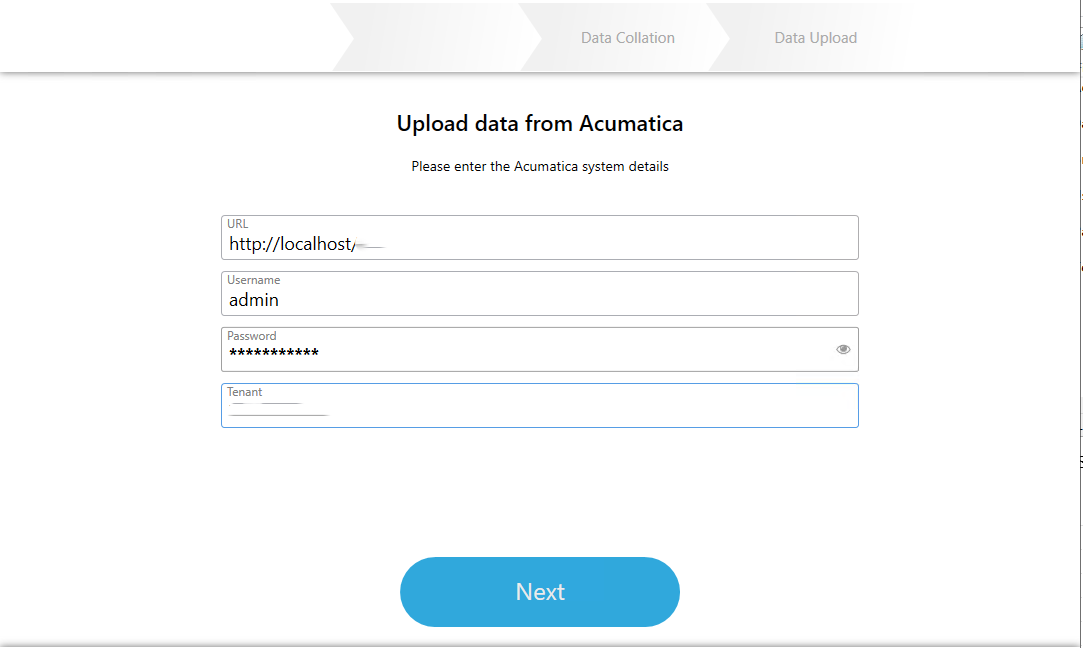
Task: Select the blank first wizard step arrow
Action: point(435,38)
